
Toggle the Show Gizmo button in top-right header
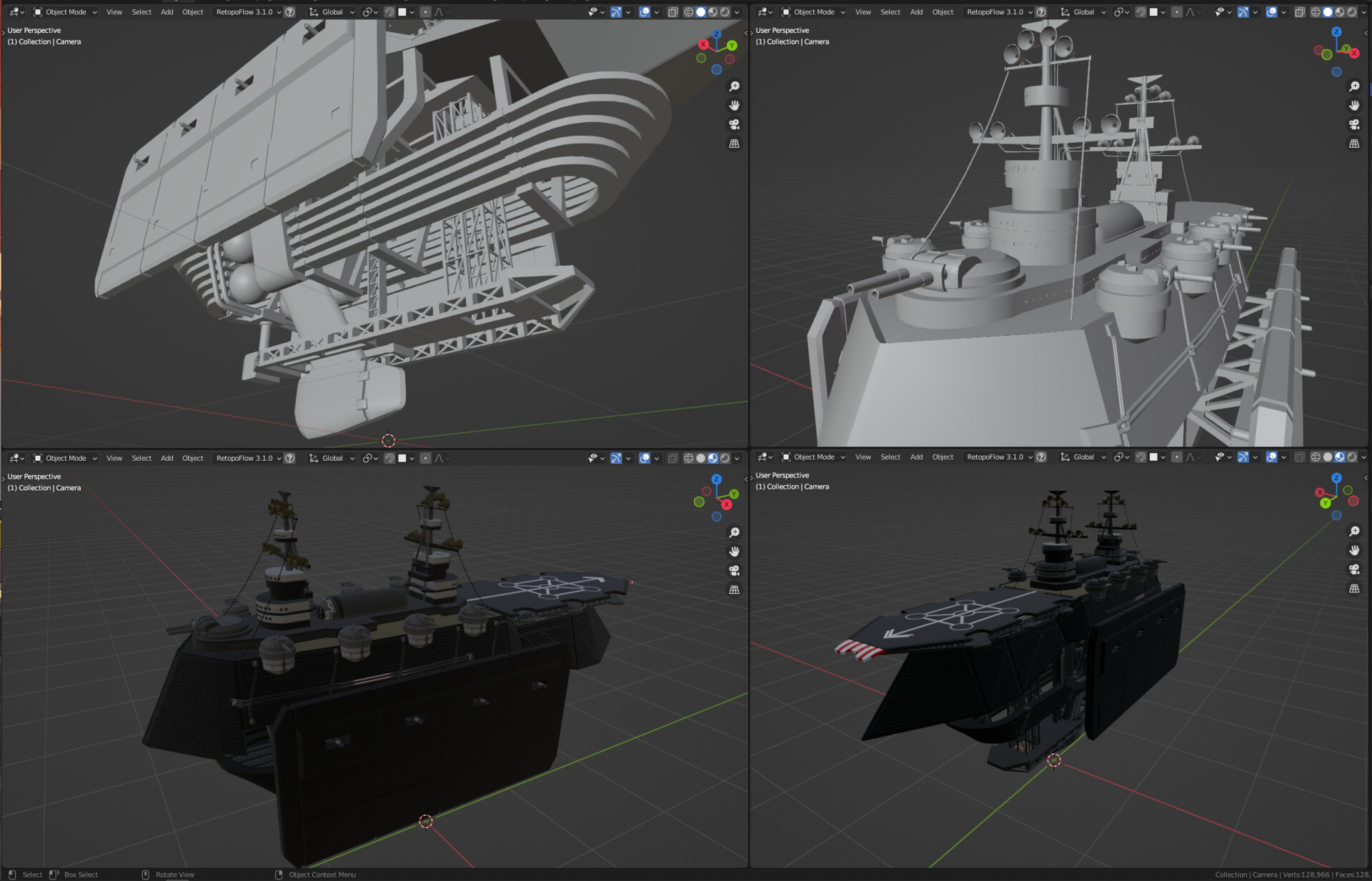point(1242,11)
